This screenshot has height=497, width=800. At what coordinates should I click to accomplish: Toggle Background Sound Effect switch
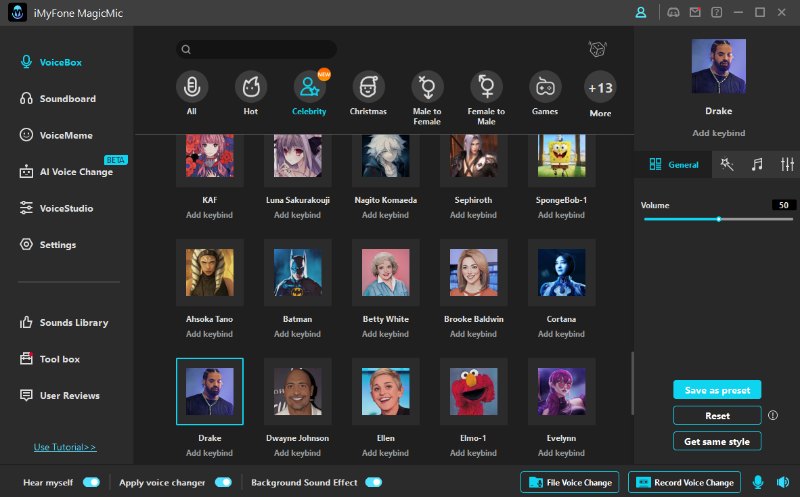pos(373,482)
